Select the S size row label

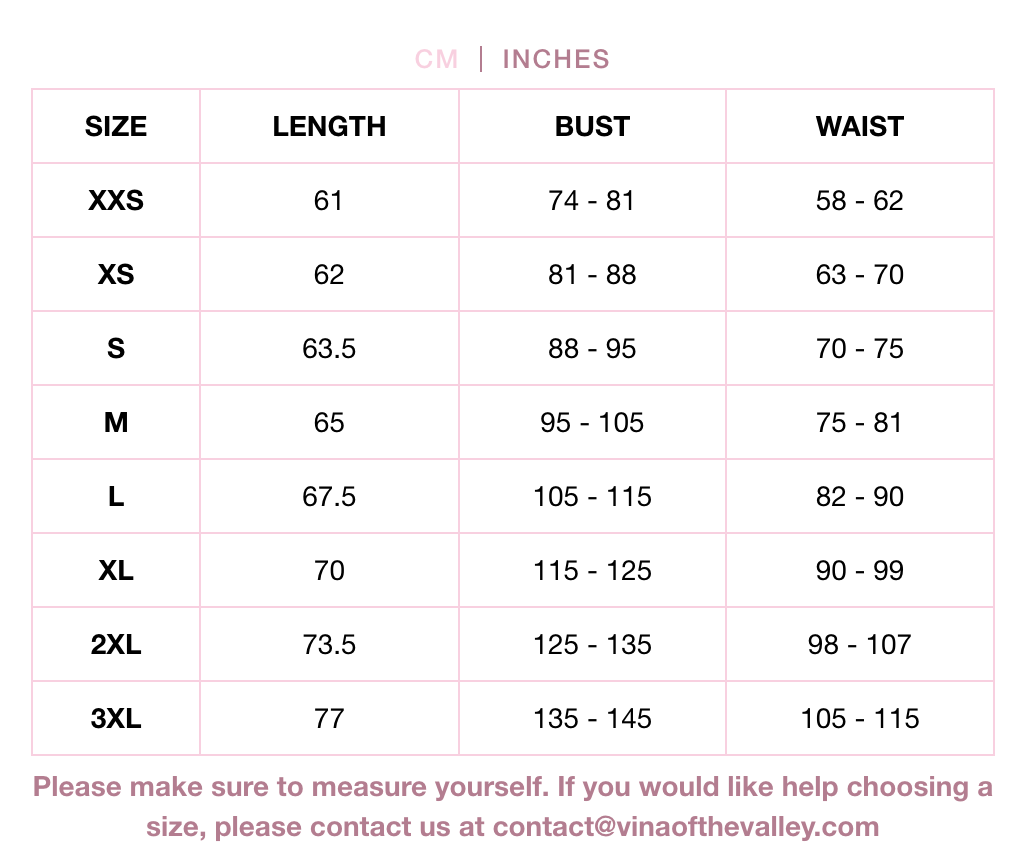116,349
